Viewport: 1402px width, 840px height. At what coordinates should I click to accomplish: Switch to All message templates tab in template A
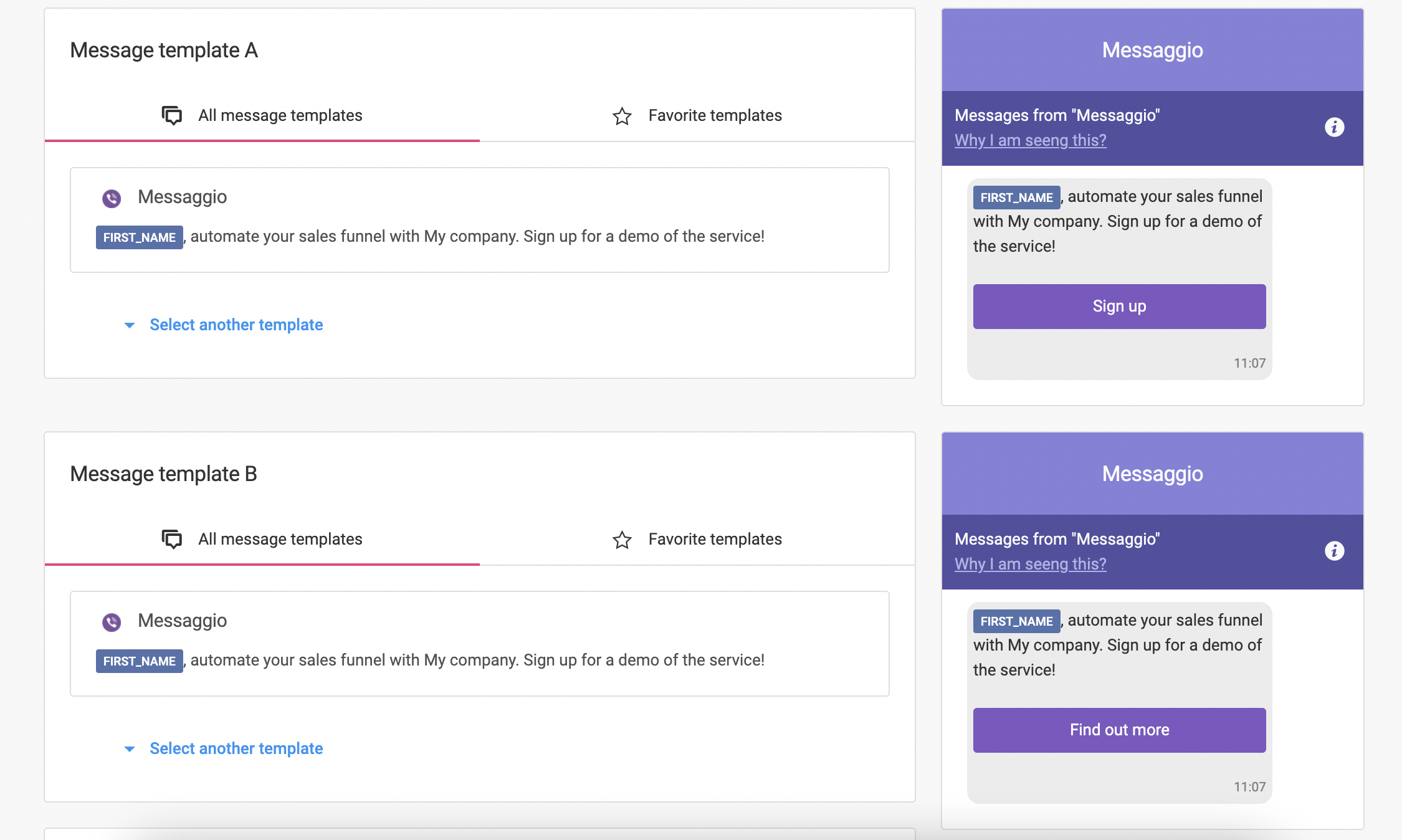[x=262, y=115]
